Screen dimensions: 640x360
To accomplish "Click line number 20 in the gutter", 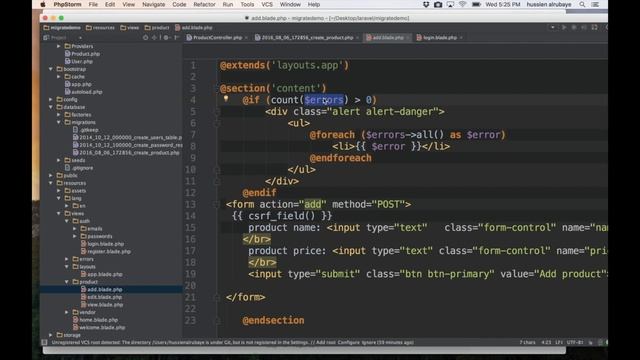I will 190,286.
